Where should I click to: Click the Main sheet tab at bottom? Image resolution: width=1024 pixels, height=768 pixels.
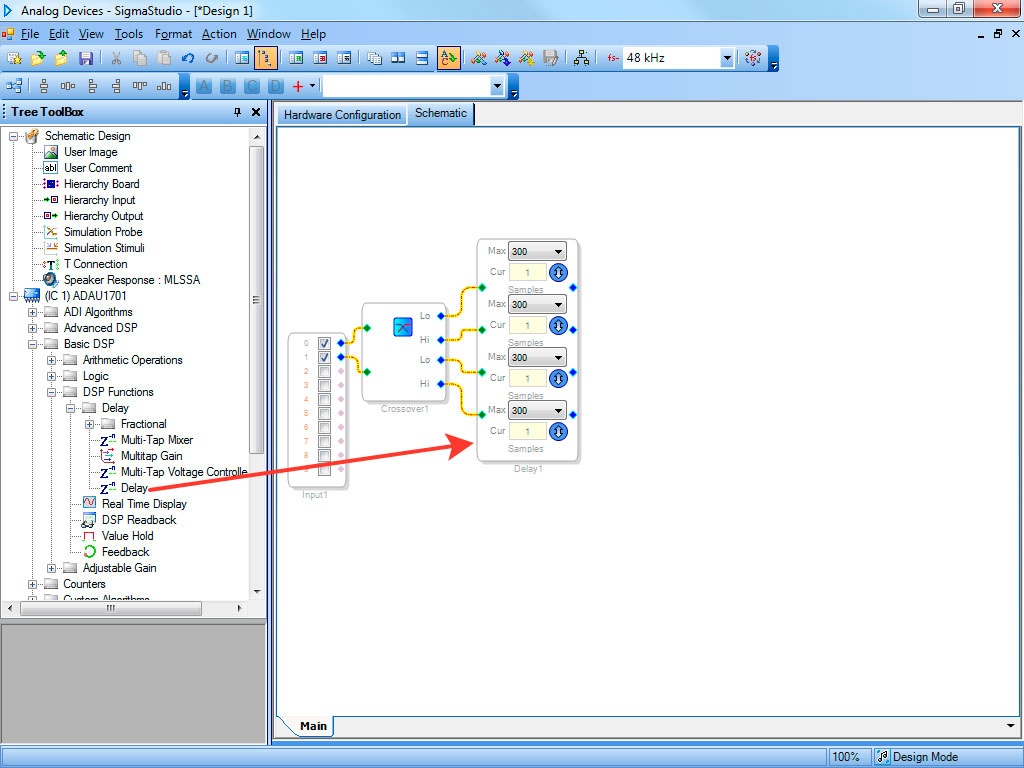(x=313, y=726)
